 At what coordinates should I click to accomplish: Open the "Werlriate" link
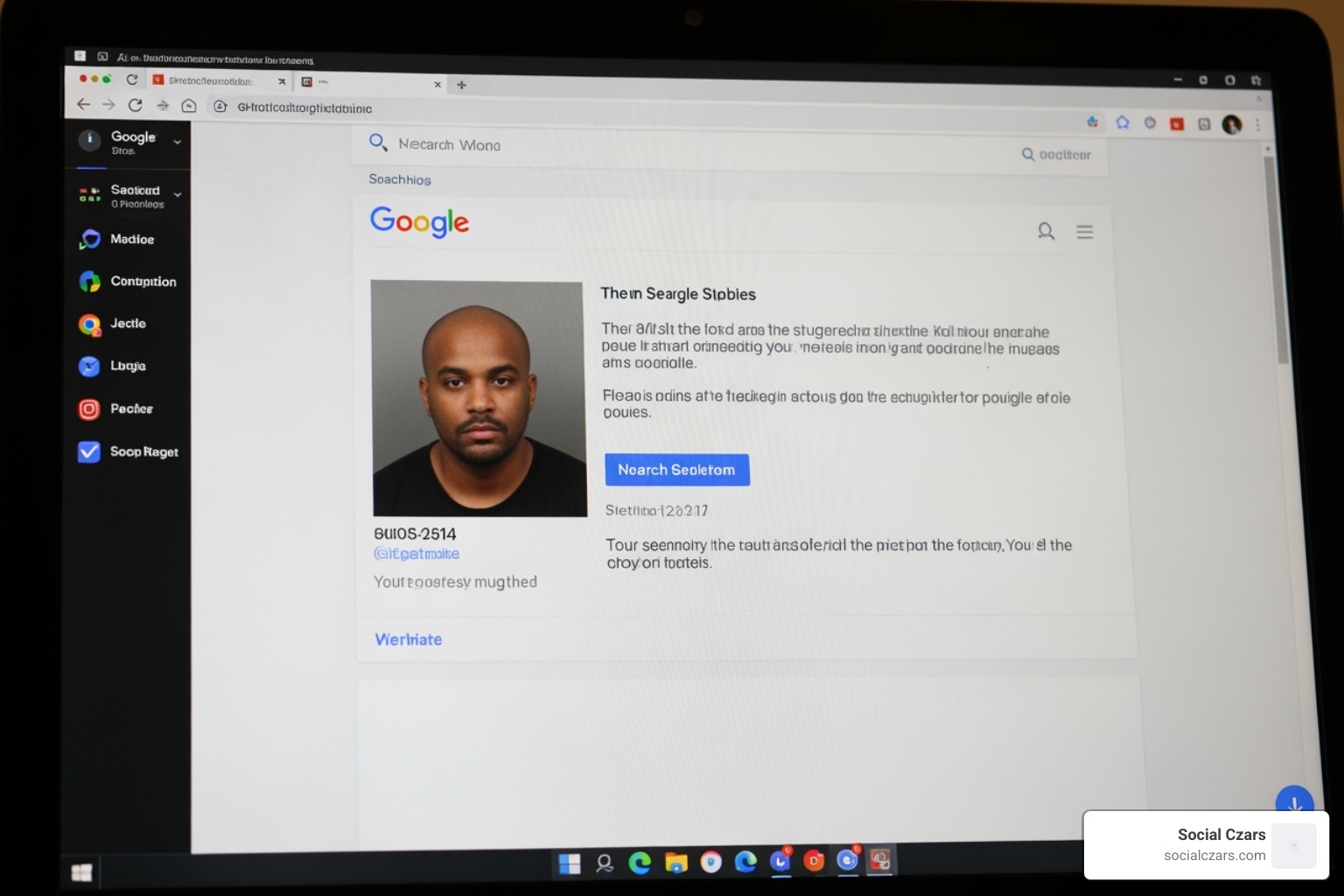click(408, 639)
